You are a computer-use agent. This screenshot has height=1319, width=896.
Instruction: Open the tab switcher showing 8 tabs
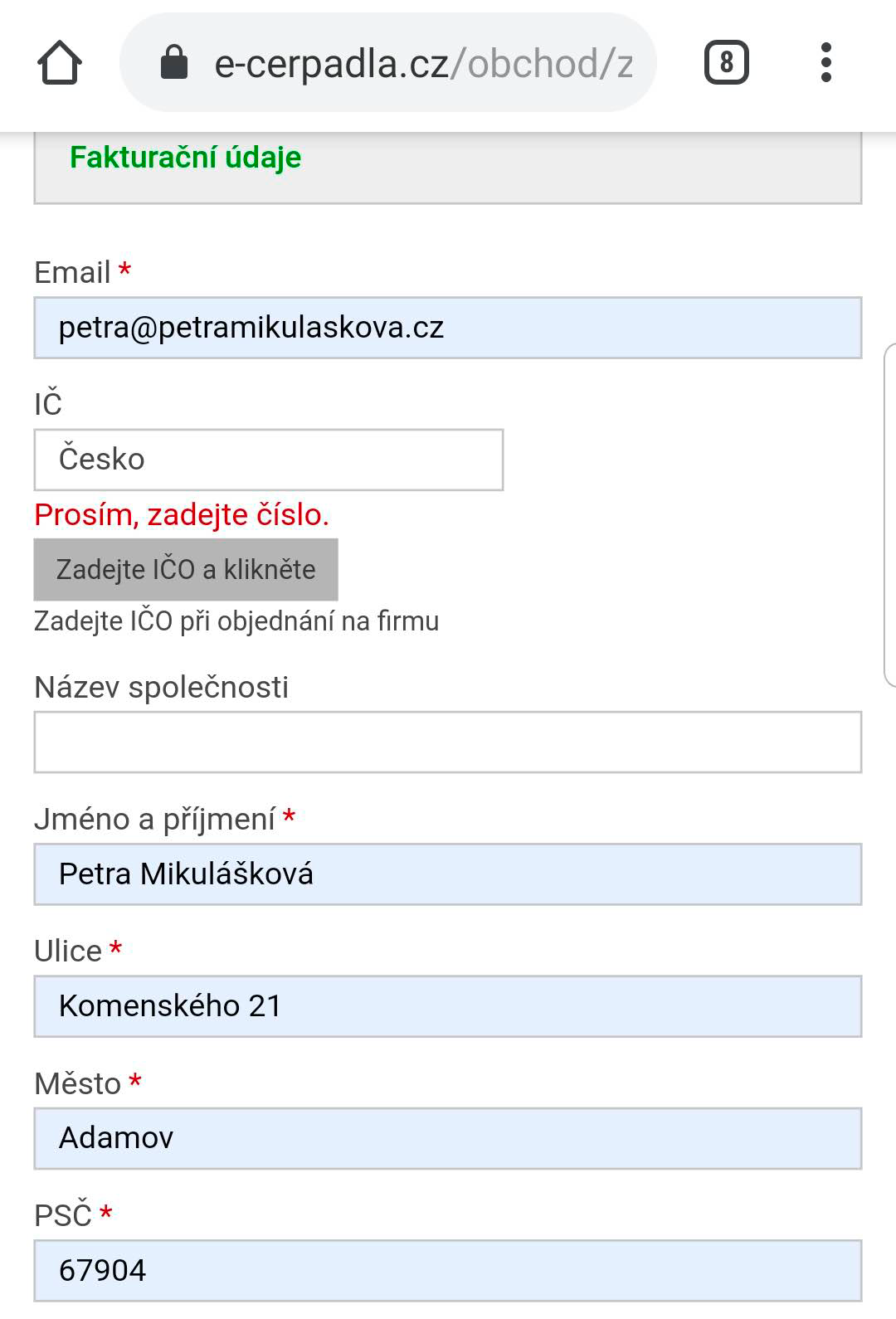[x=726, y=62]
